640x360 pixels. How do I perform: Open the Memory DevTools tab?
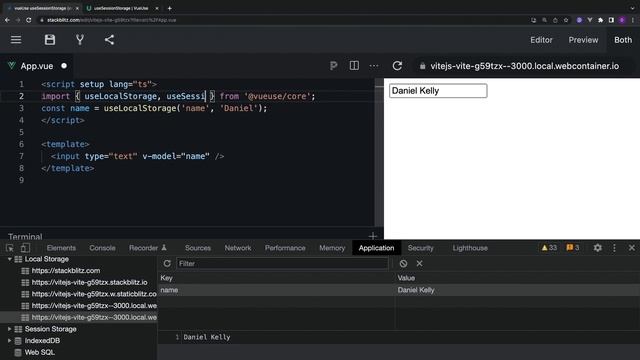[x=332, y=248]
